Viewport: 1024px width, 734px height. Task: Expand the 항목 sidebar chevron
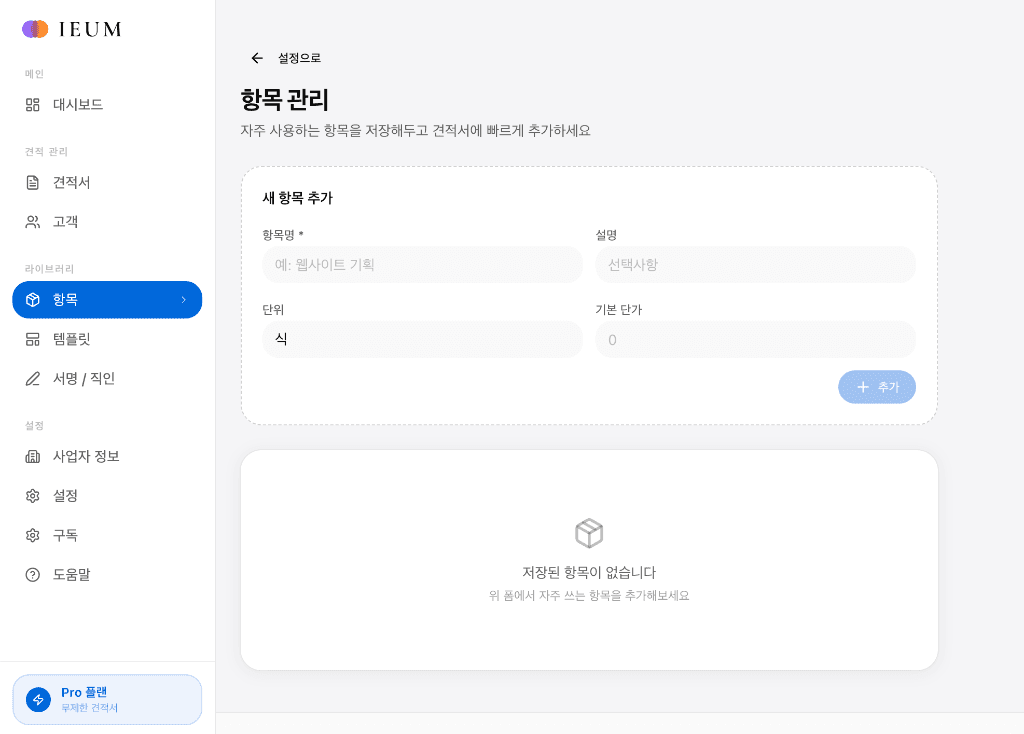coord(183,299)
